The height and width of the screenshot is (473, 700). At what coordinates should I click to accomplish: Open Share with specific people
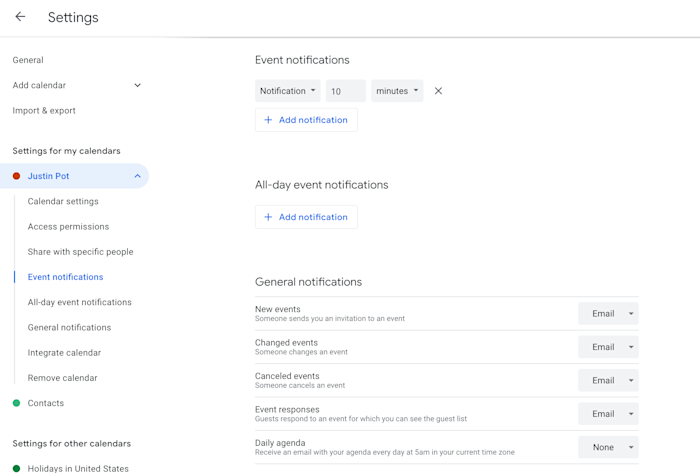(80, 252)
